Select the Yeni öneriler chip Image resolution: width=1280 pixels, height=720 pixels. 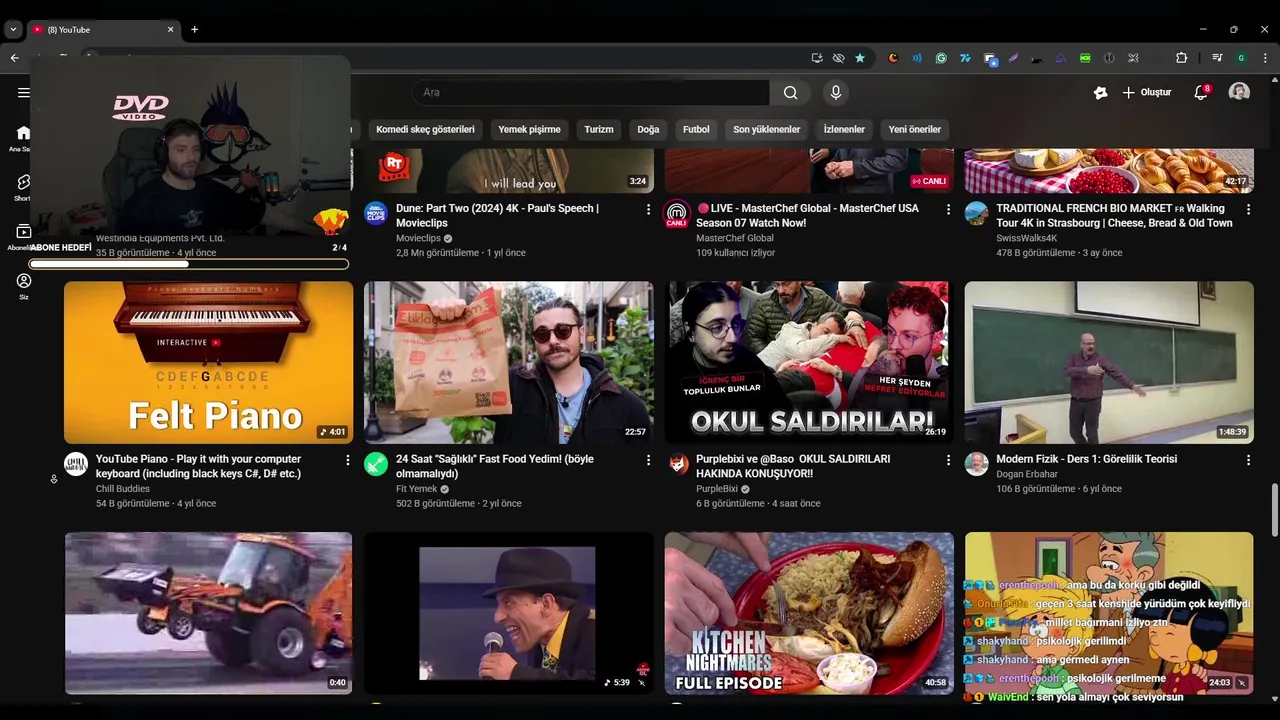[x=915, y=129]
